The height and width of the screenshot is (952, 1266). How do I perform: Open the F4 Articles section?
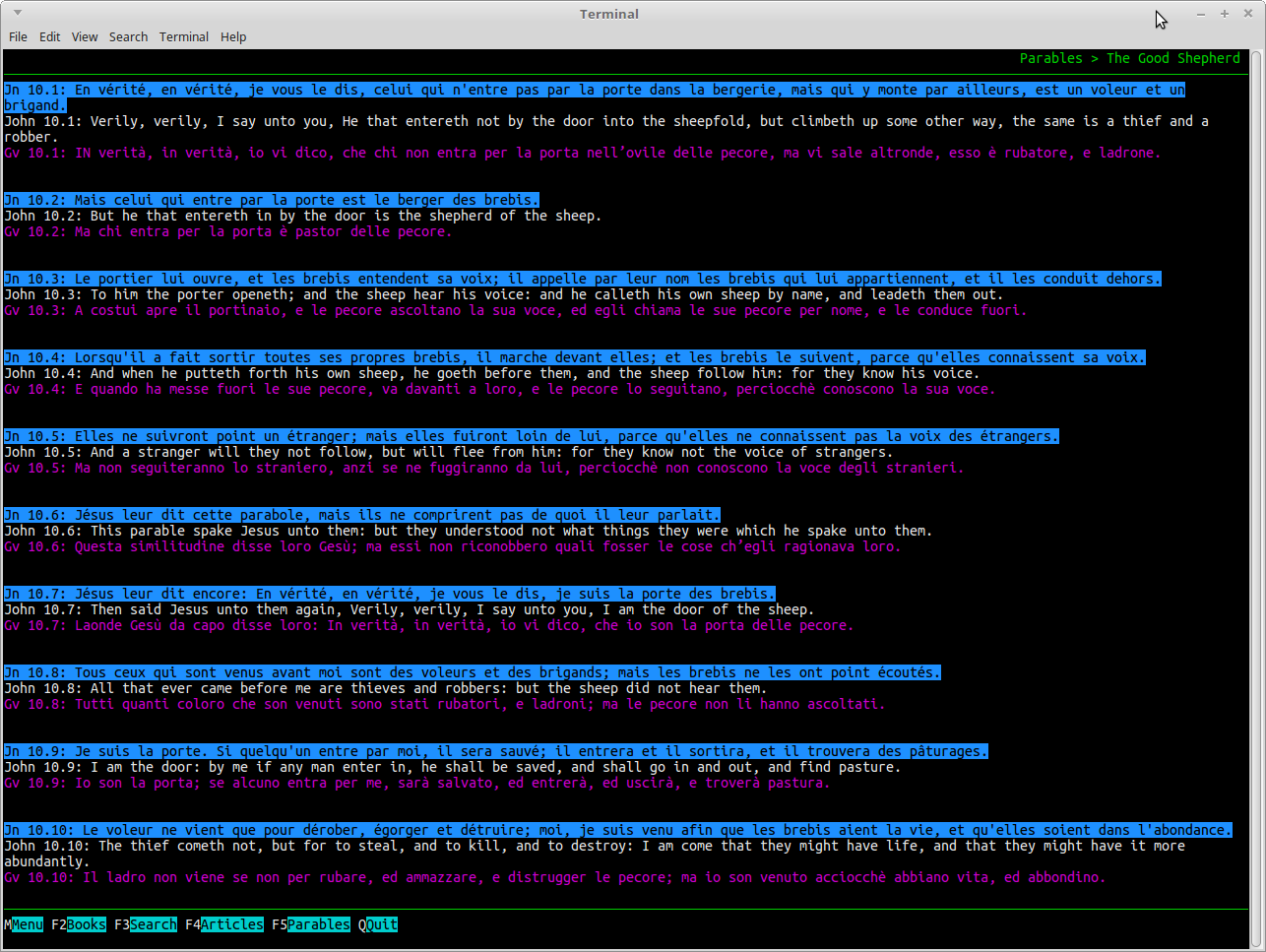pyautogui.click(x=224, y=924)
